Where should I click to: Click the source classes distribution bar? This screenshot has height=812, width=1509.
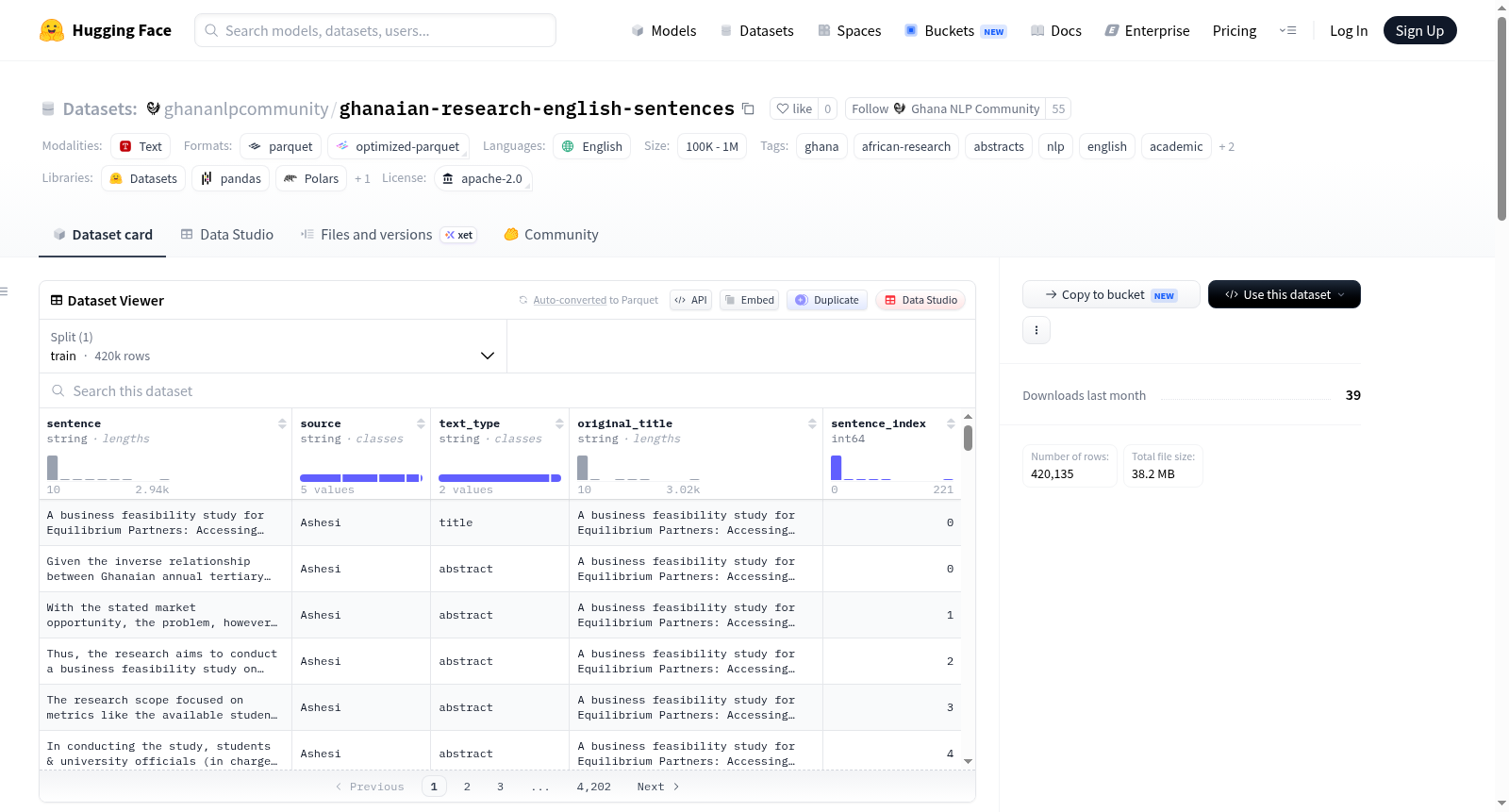click(x=361, y=478)
